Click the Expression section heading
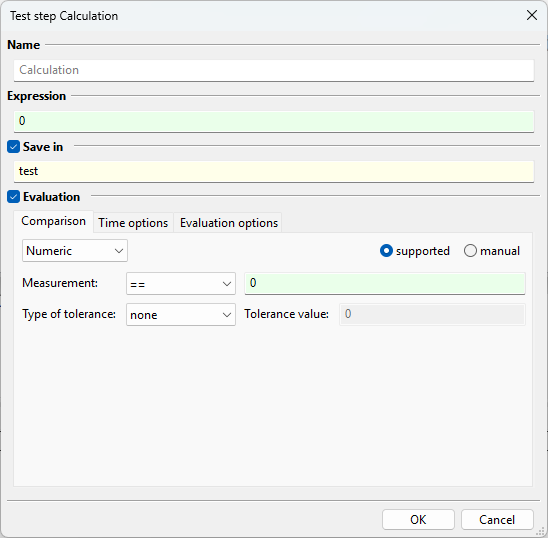 pyautogui.click(x=37, y=96)
